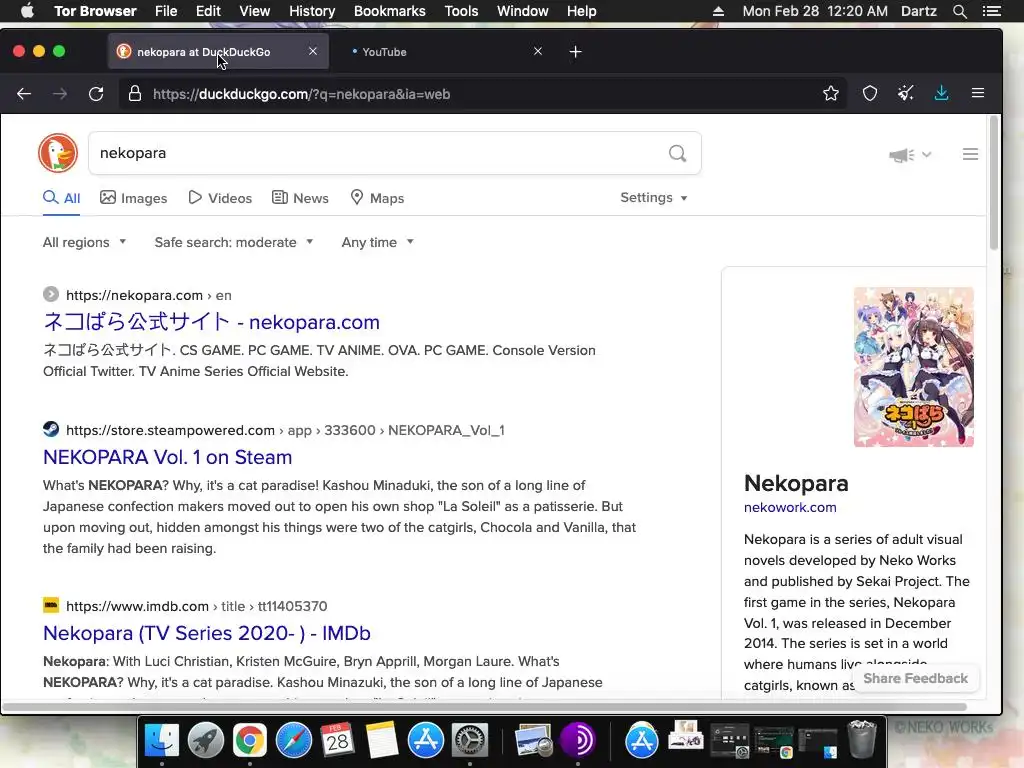Open the Notes app in dock
Screen dimensions: 1024x768
click(381, 741)
